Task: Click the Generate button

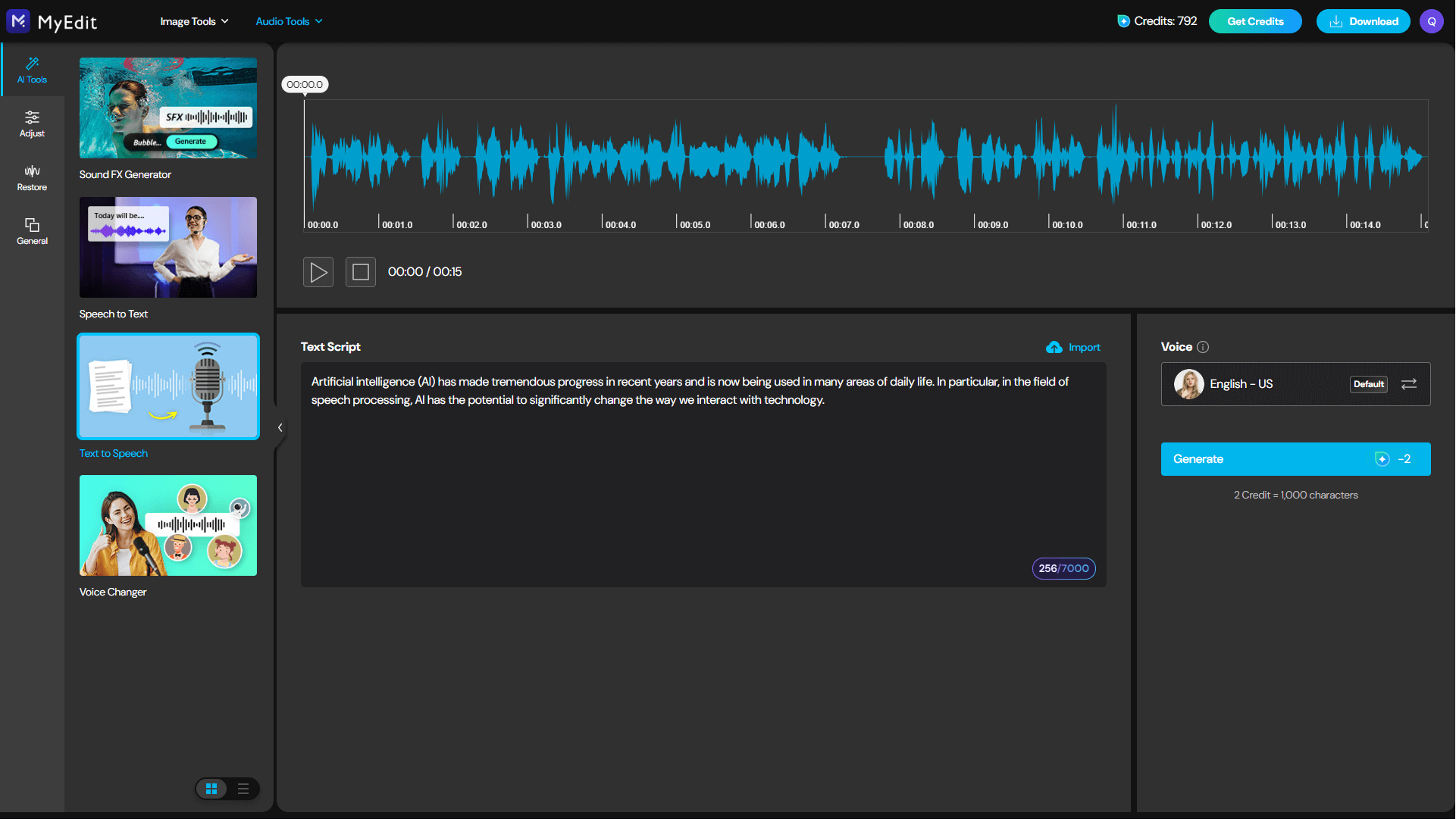Action: 1295,458
